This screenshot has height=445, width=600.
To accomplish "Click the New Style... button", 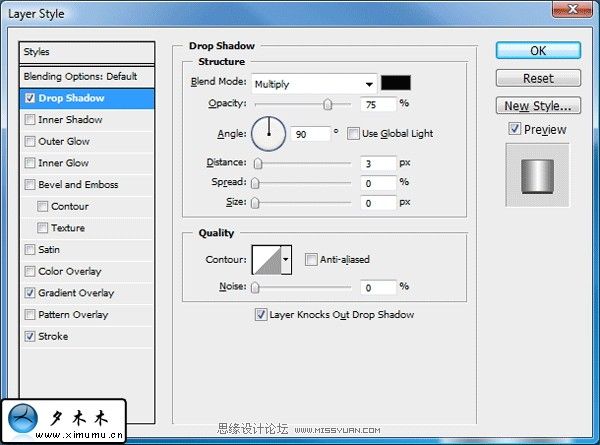I will click(538, 106).
